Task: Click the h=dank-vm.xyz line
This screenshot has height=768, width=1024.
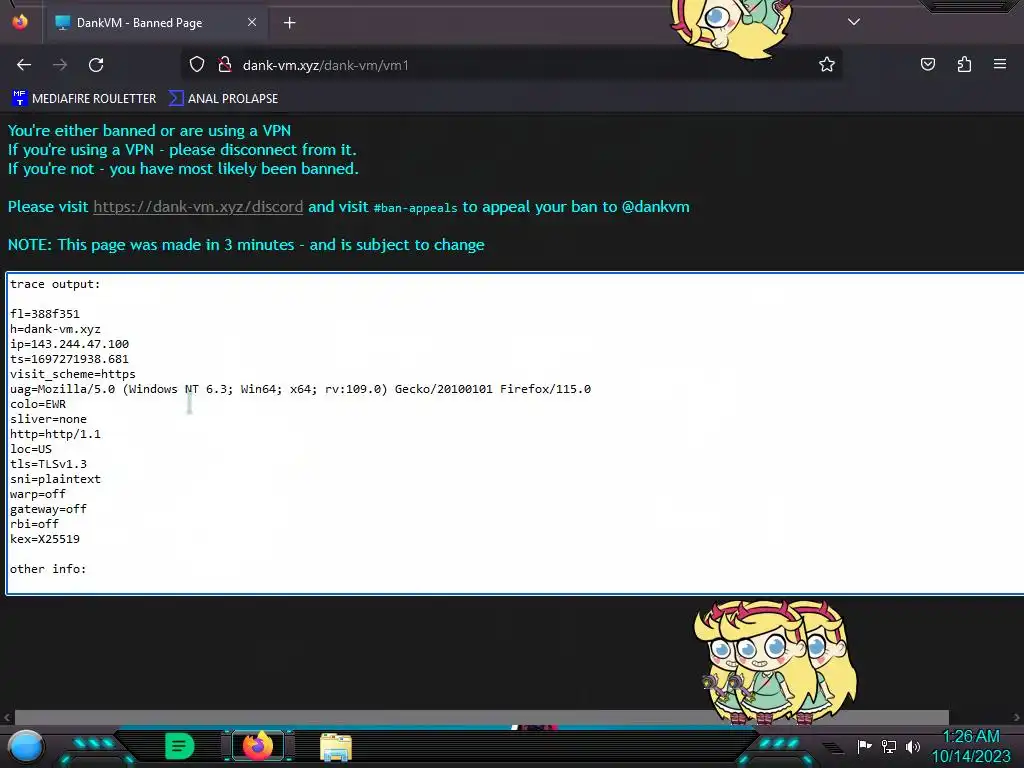Action: (x=55, y=329)
